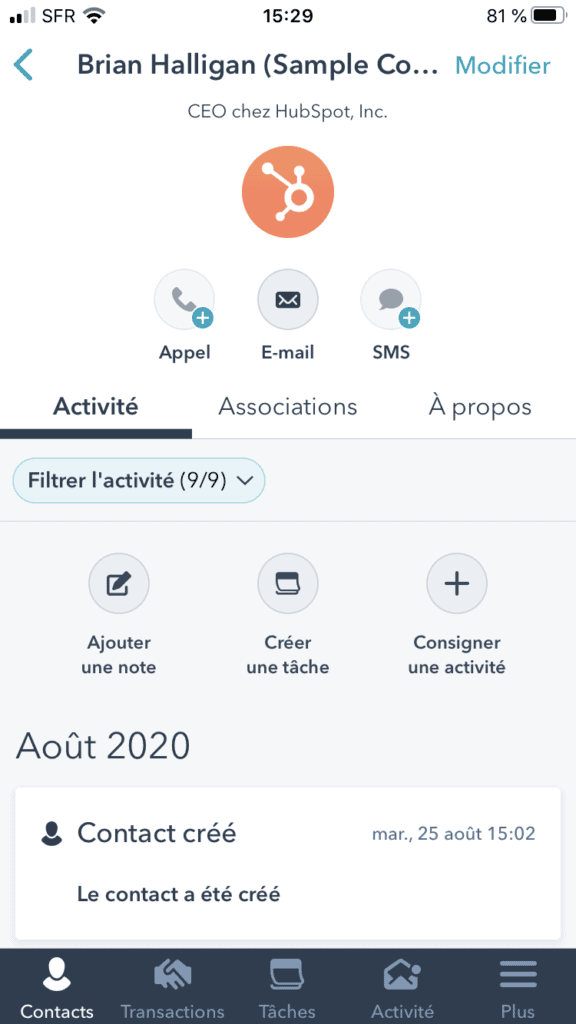Open the À propos tab

click(x=479, y=406)
